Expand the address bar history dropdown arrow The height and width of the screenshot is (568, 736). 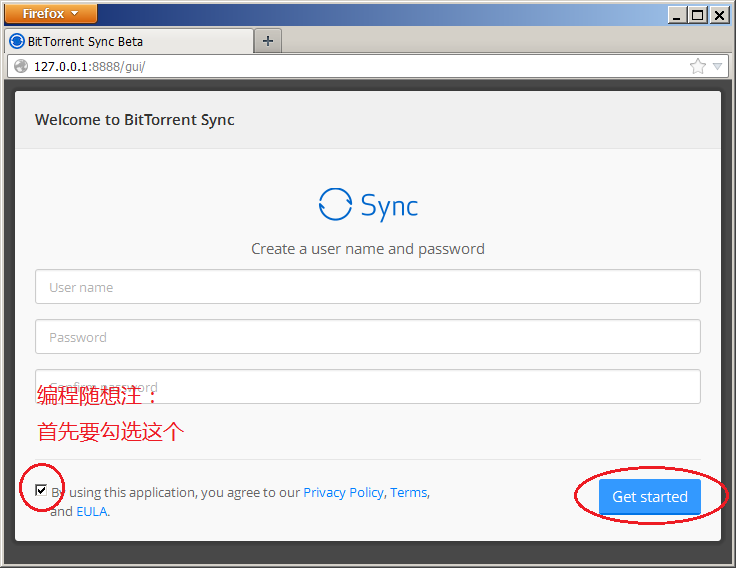(717, 67)
